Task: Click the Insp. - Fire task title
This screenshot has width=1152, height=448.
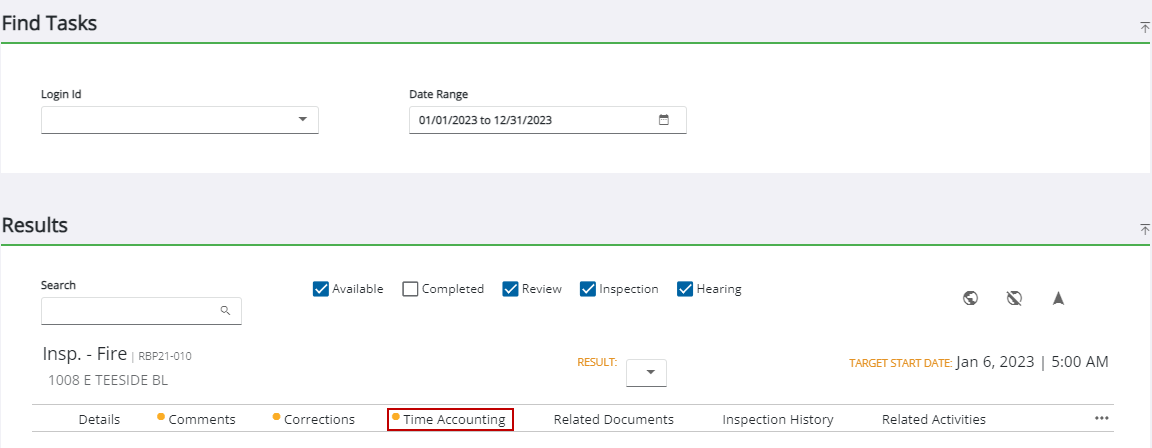Action: pyautogui.click(x=84, y=355)
